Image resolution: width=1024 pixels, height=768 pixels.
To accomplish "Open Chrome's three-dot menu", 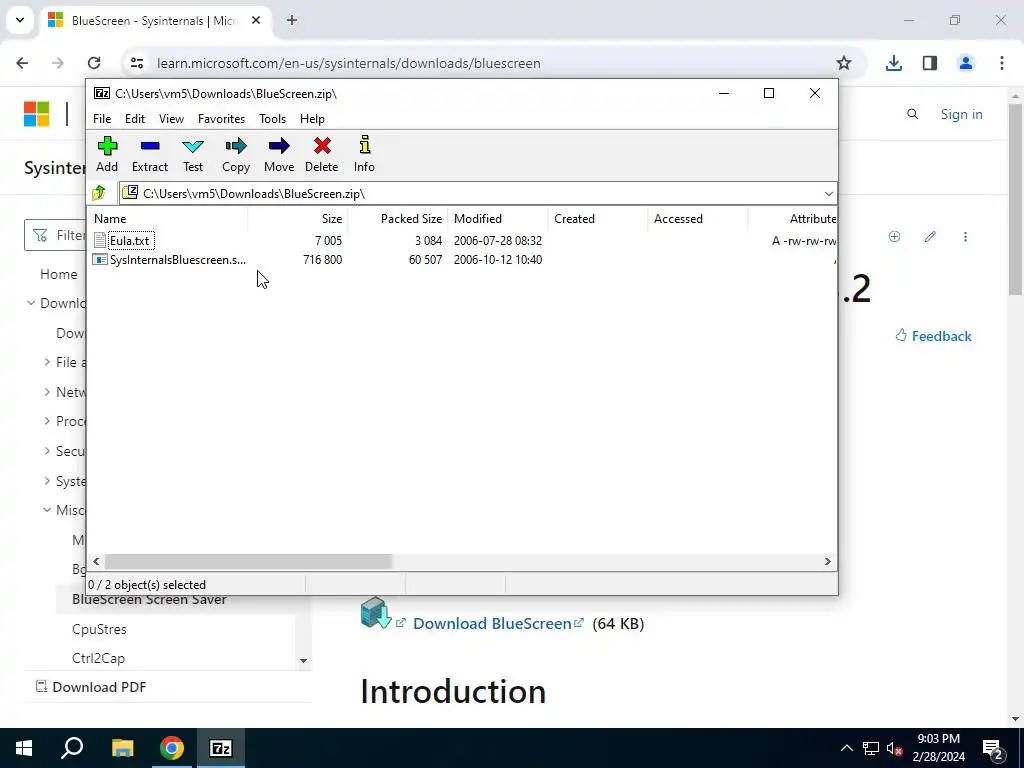I will (x=1002, y=63).
